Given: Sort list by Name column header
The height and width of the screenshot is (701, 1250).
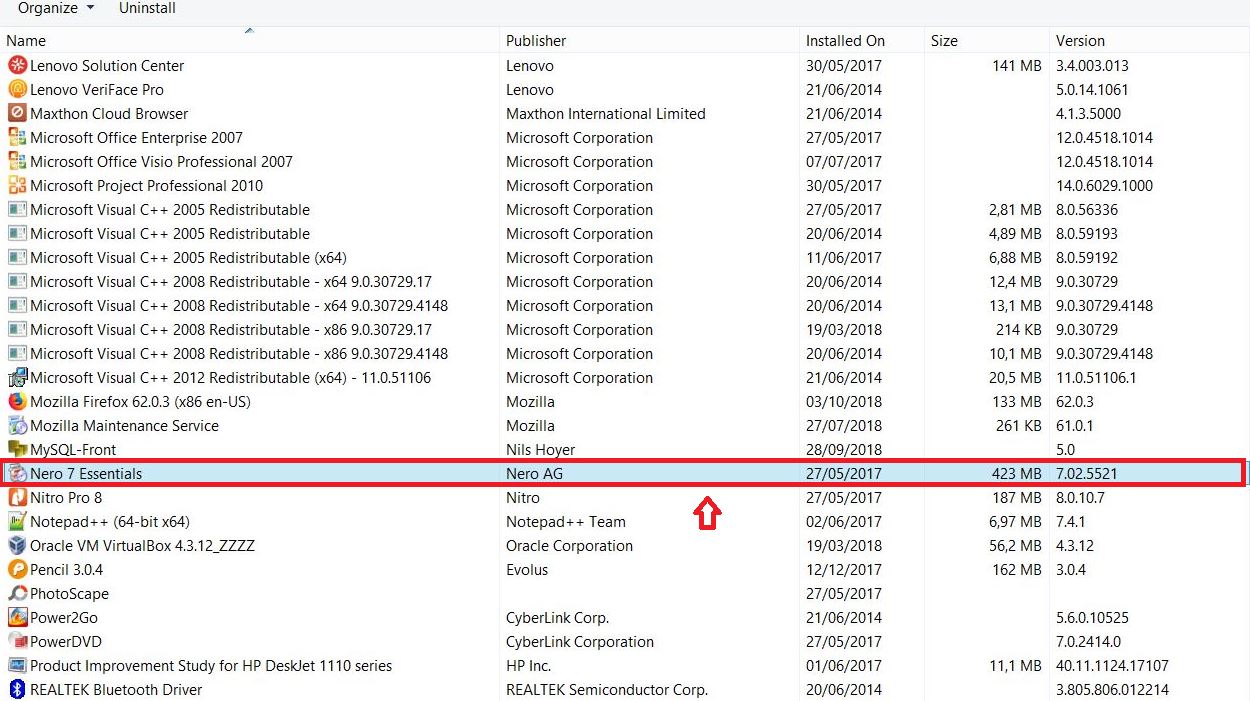Looking at the screenshot, I should tap(27, 41).
